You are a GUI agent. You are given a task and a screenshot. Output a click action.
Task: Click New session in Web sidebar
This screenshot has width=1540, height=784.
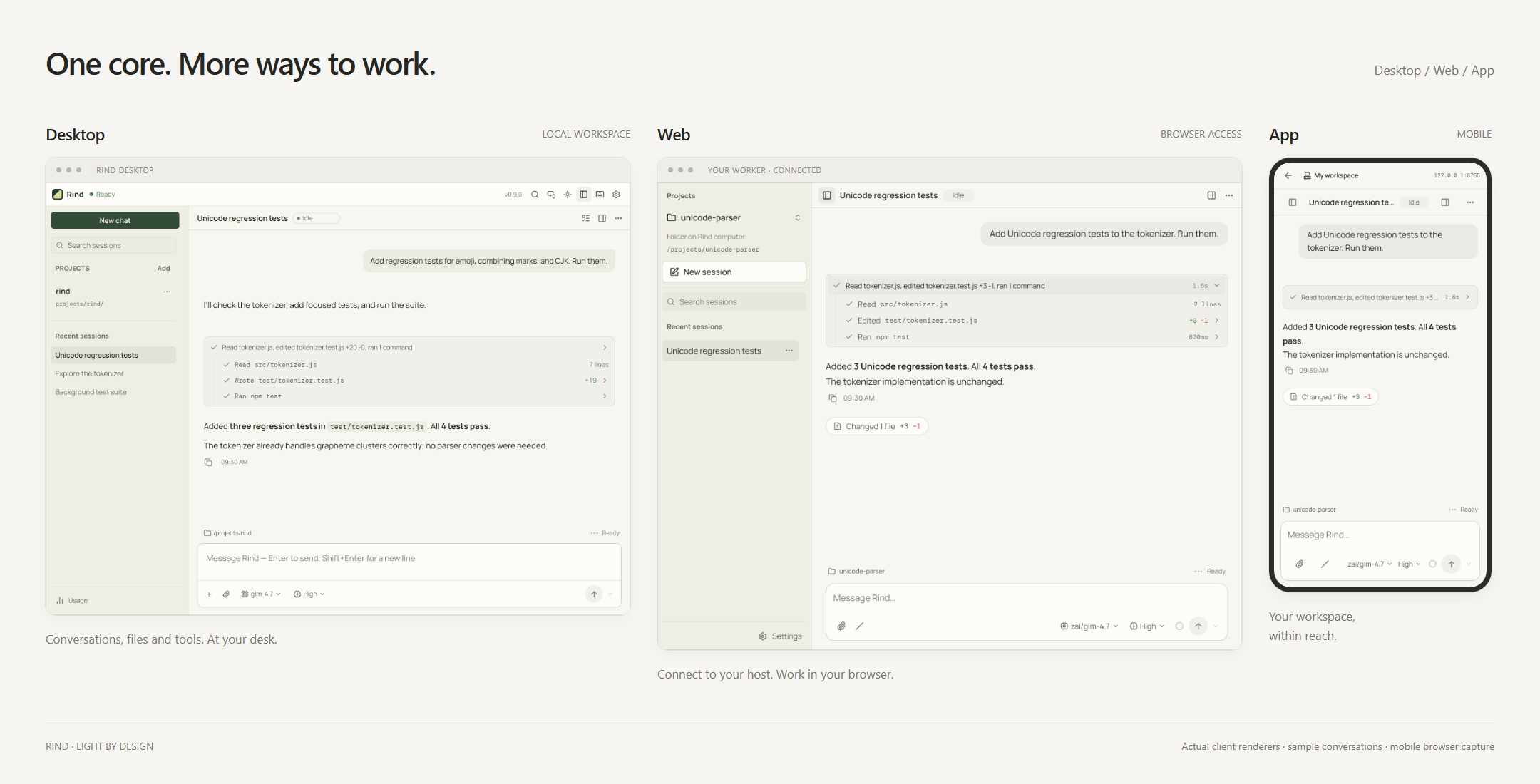coord(734,272)
